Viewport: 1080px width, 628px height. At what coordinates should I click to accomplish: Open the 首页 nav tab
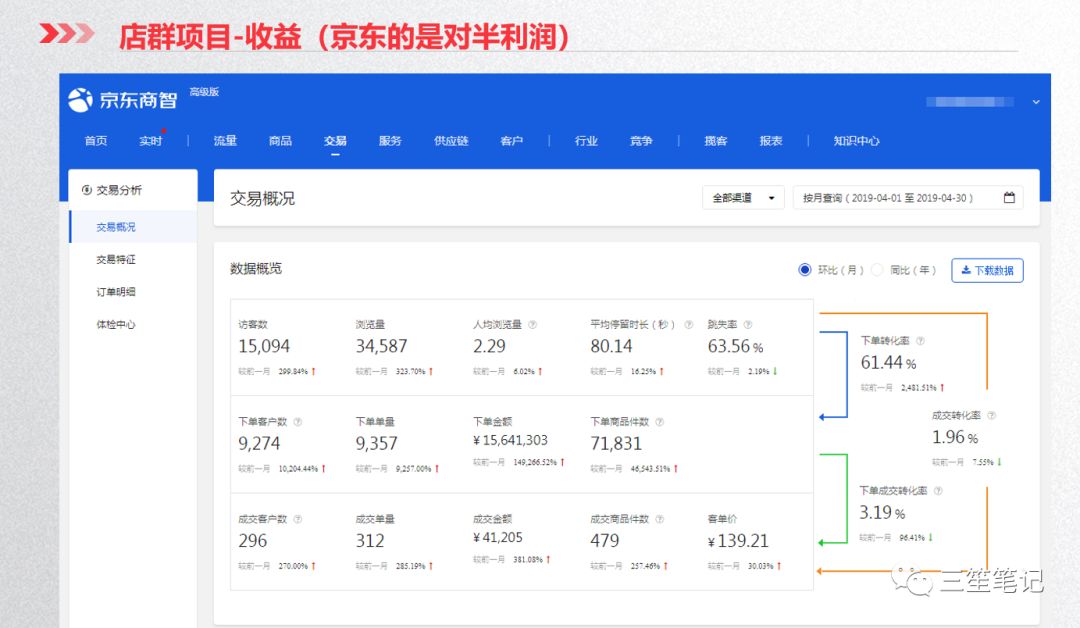(x=96, y=140)
